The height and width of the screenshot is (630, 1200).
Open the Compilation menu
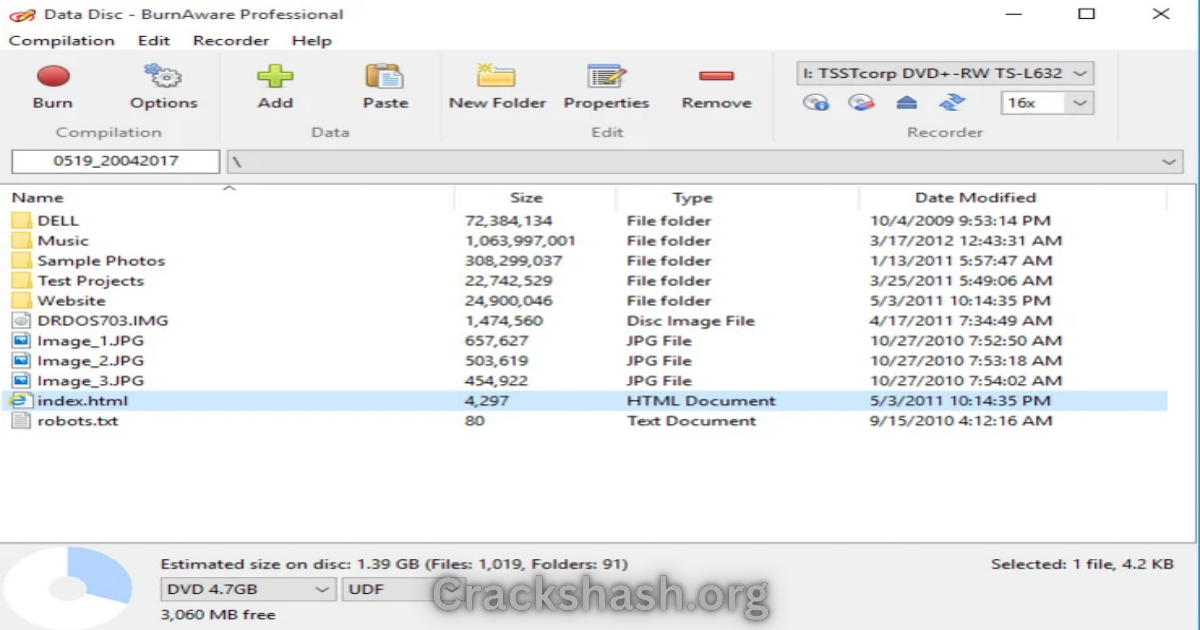point(61,41)
